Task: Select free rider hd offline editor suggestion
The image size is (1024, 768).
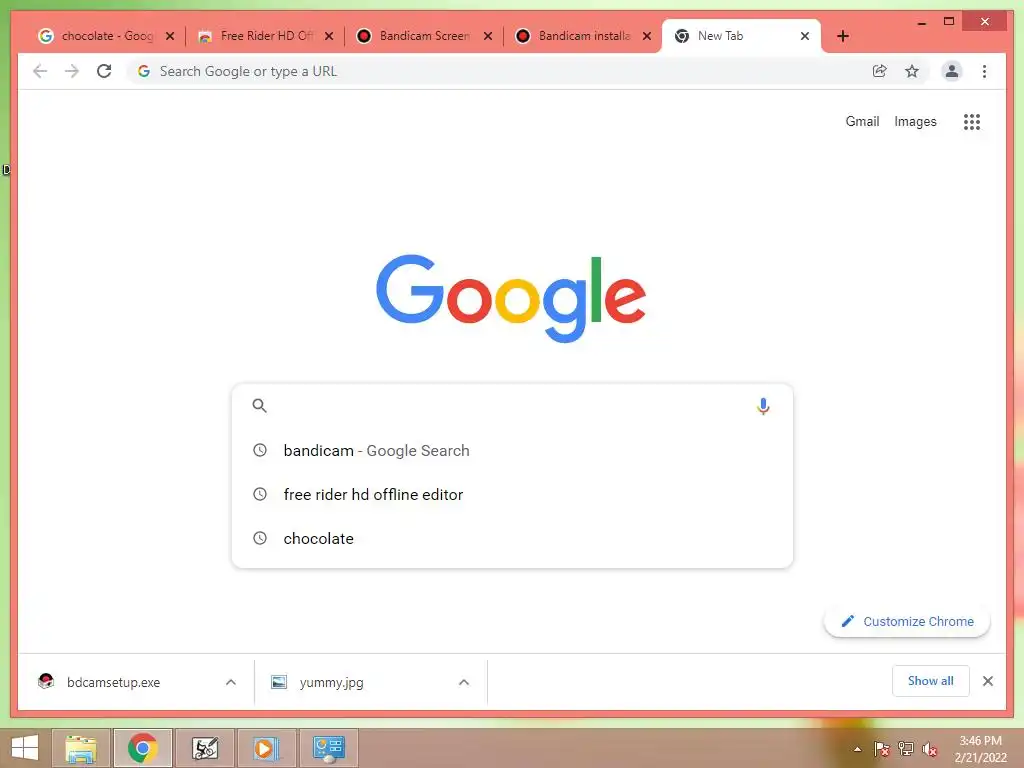Action: click(512, 494)
